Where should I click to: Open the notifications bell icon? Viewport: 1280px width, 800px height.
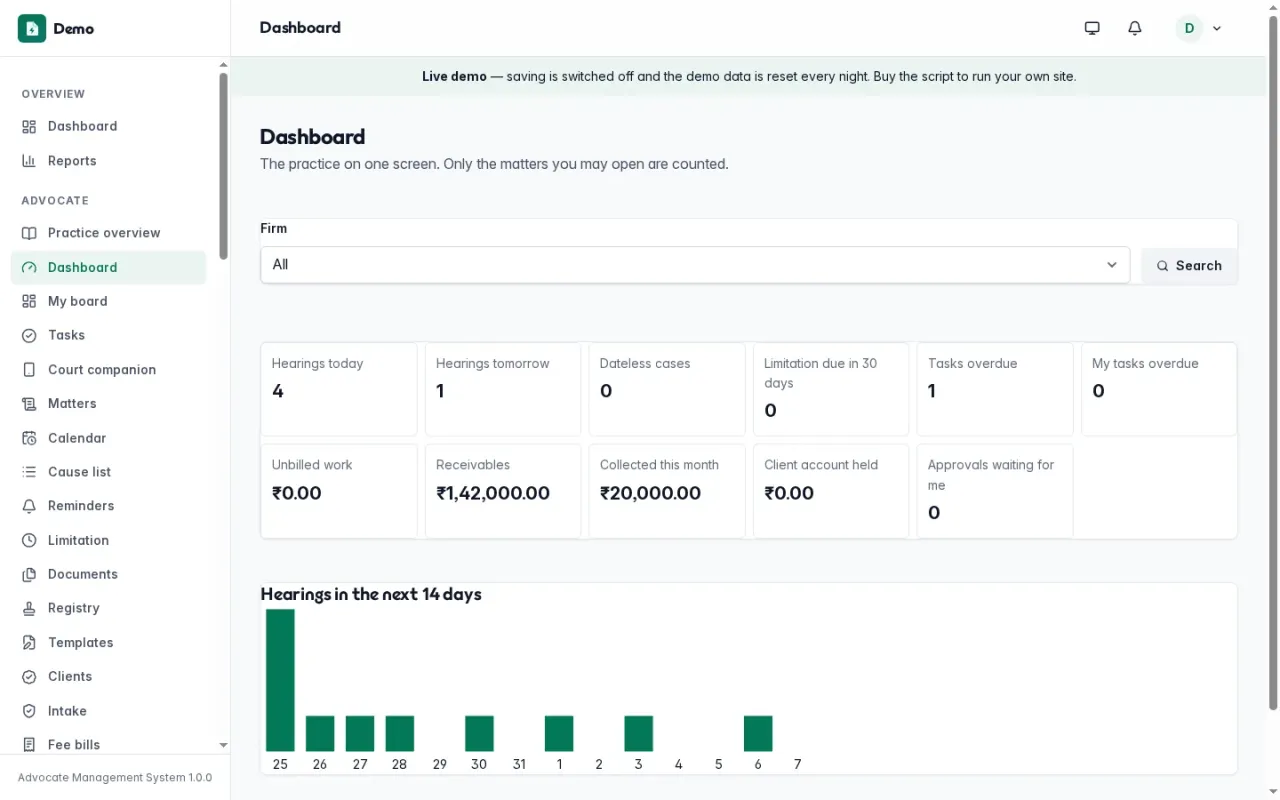1135,28
